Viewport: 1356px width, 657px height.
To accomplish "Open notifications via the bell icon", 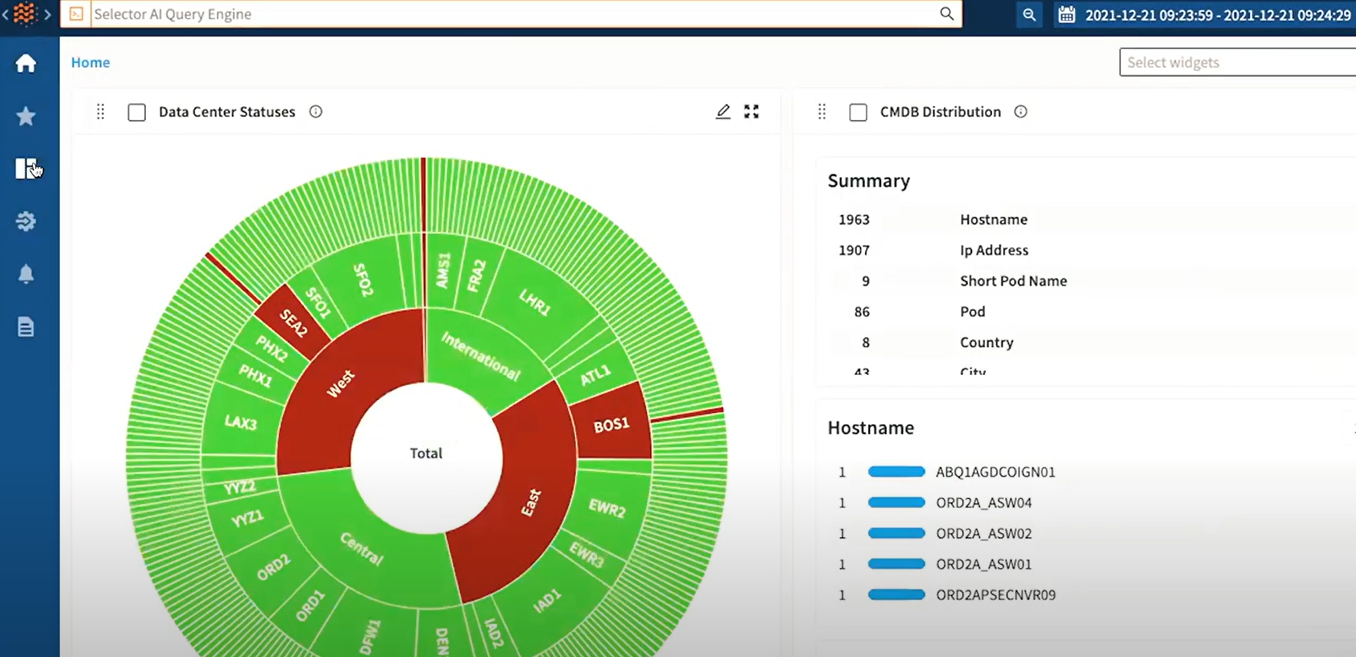I will point(26,272).
